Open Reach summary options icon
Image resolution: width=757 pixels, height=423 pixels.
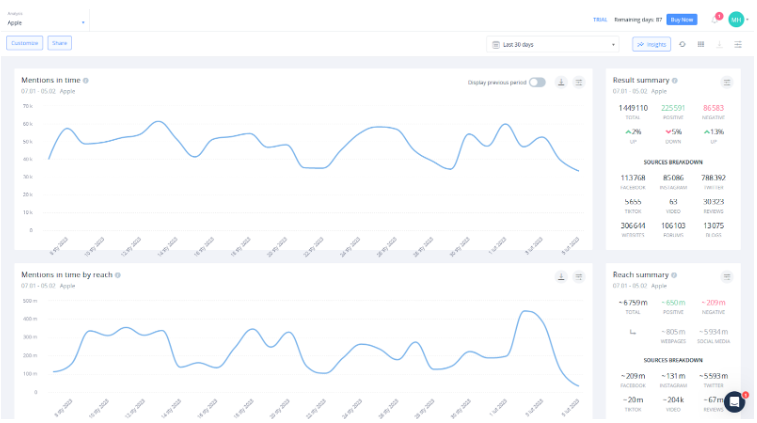[727, 276]
